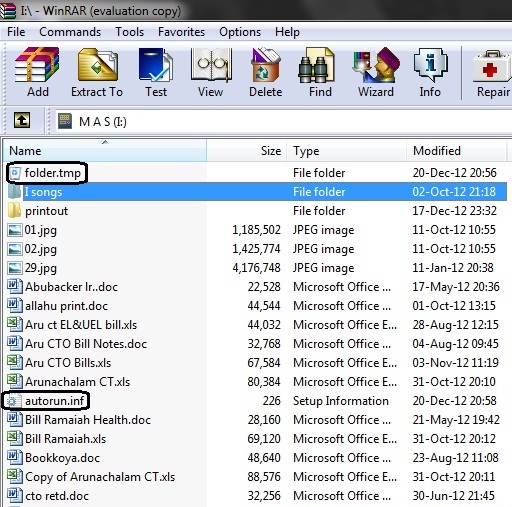Click the drive icon beside M A S (I:)

65,121
